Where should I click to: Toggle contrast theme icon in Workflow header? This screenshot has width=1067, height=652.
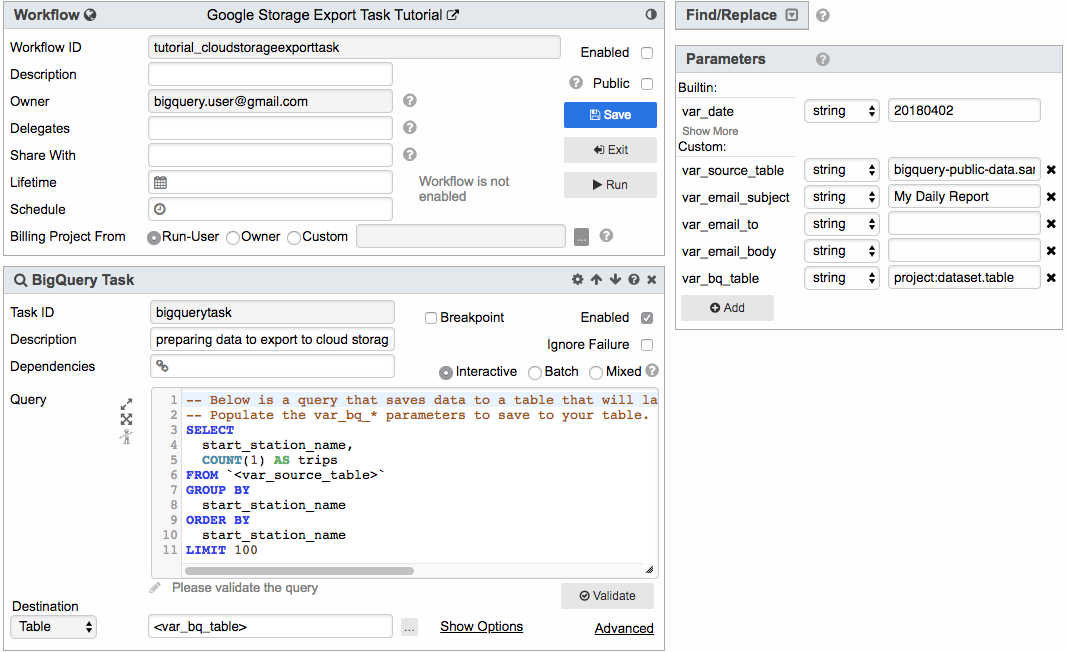[651, 15]
